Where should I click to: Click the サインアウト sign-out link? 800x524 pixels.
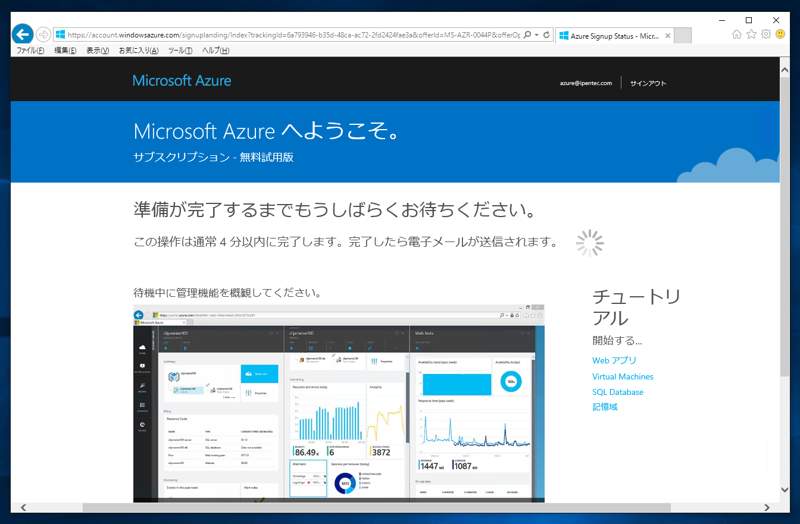tap(648, 83)
